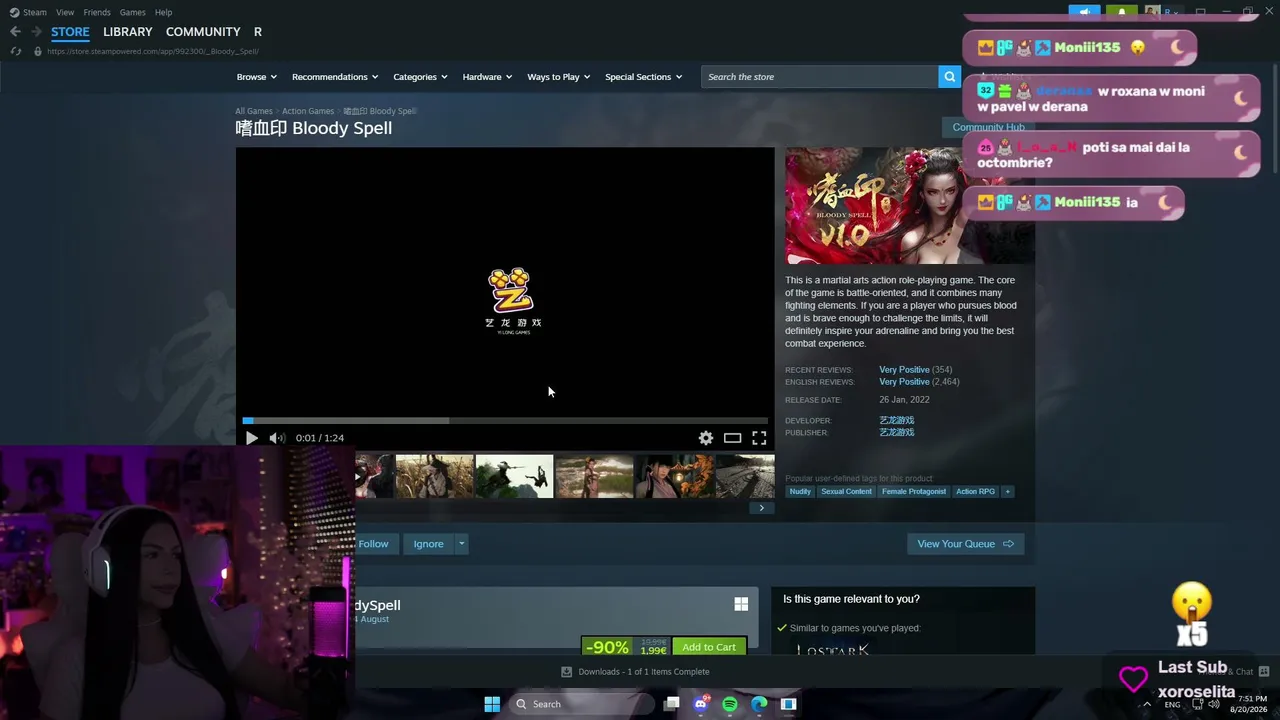Switch to the LIBRARY tab
The image size is (1280, 720).
coord(128,32)
